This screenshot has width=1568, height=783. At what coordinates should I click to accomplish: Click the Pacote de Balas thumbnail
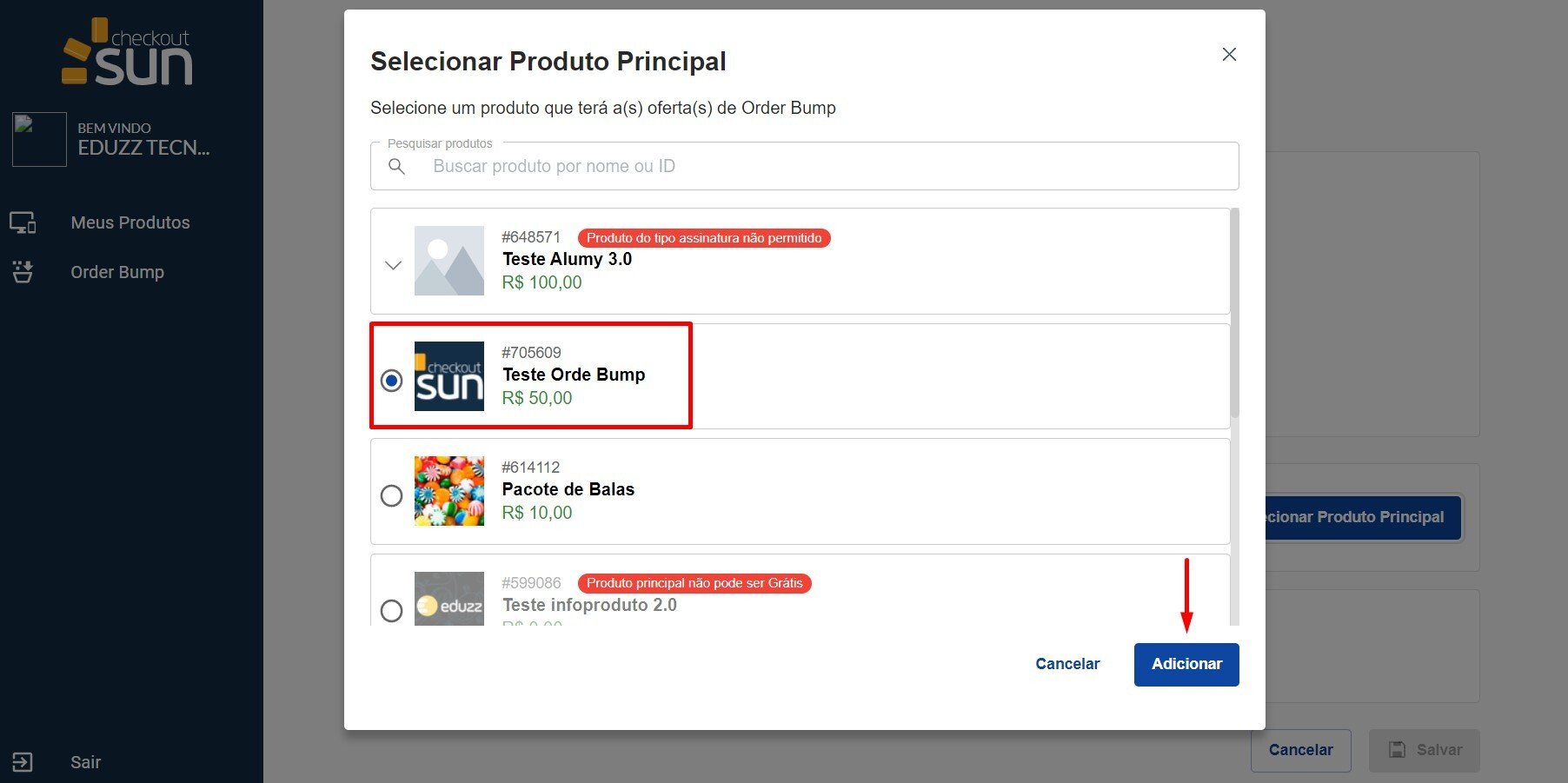(x=449, y=491)
